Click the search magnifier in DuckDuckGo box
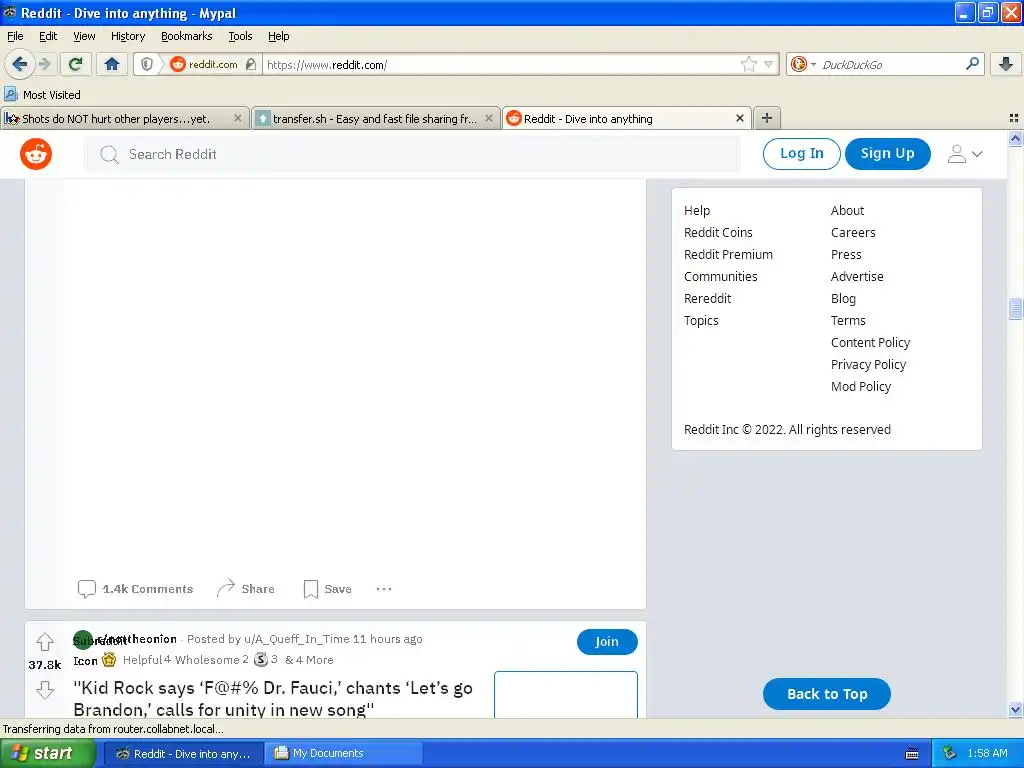Image resolution: width=1024 pixels, height=768 pixels. [x=972, y=63]
